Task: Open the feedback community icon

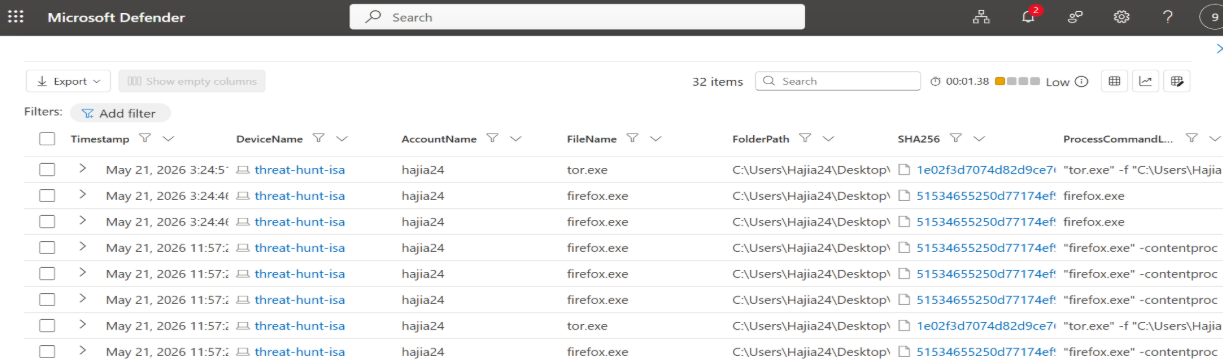Action: click(x=1076, y=17)
